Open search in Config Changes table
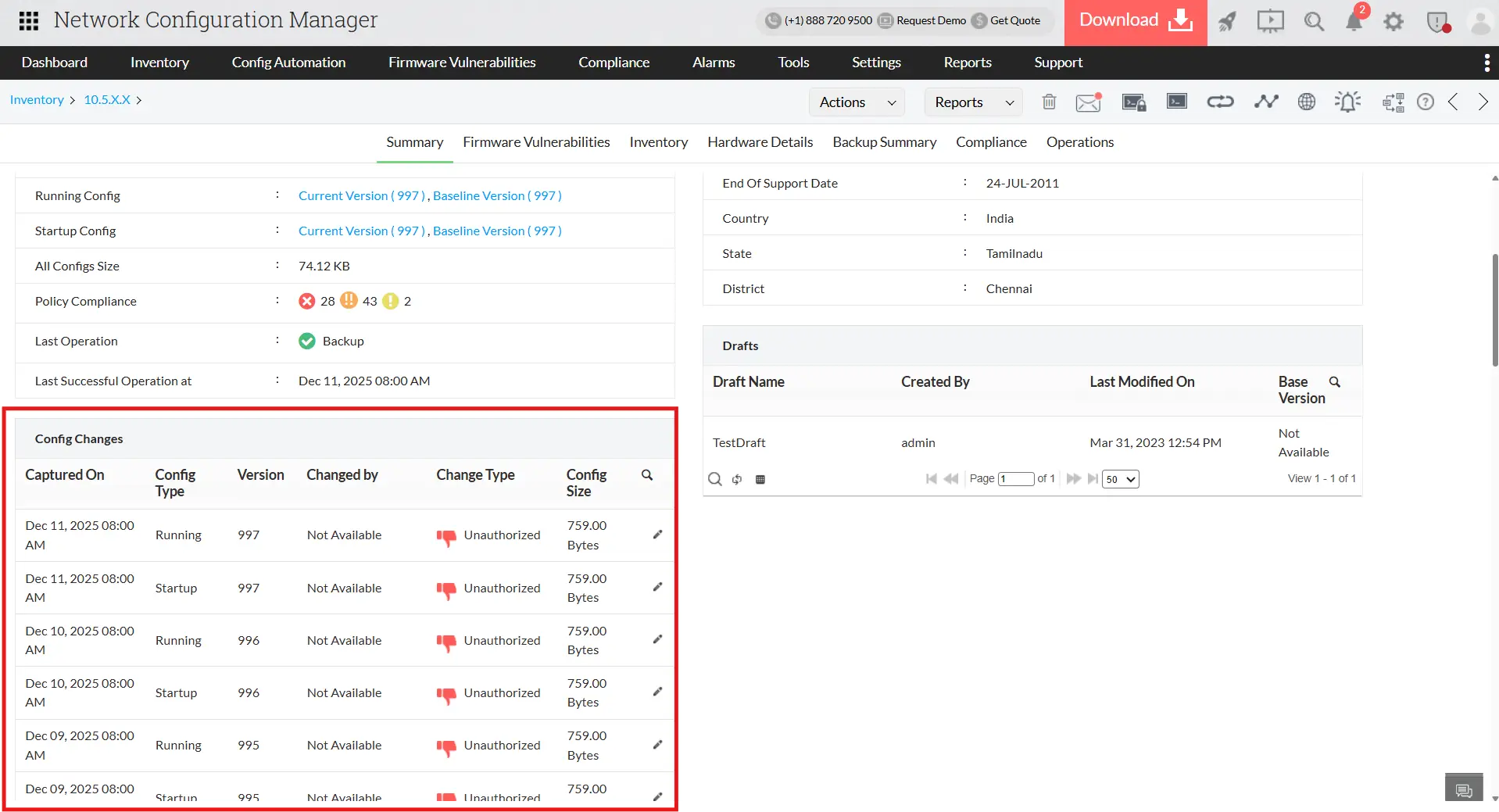 click(x=647, y=474)
